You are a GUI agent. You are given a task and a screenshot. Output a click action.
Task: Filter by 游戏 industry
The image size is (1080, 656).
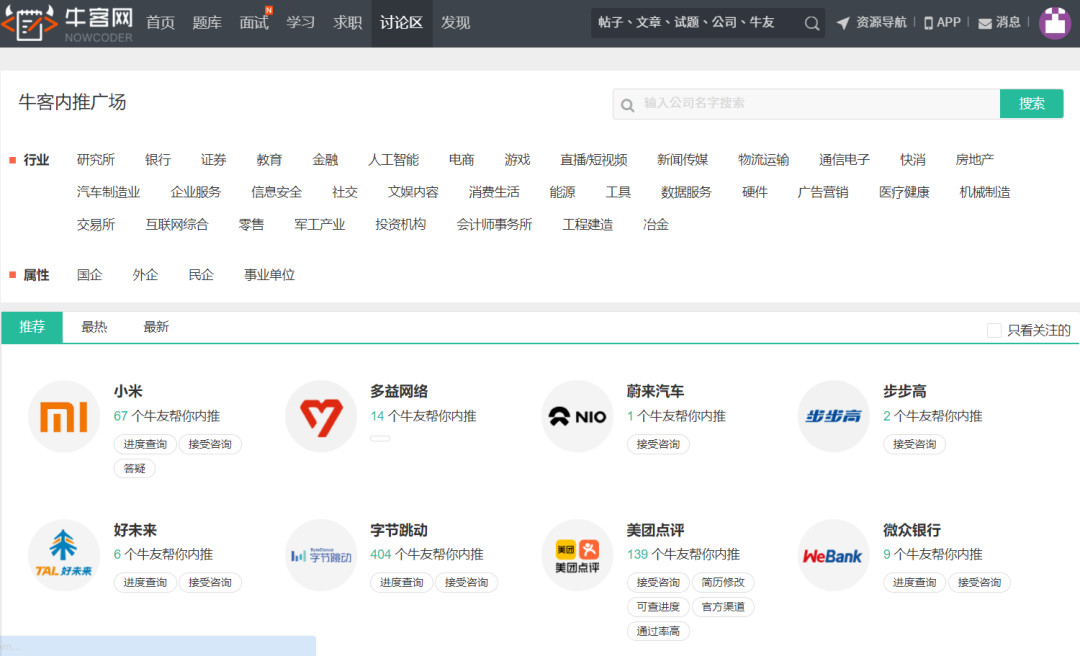[517, 160]
